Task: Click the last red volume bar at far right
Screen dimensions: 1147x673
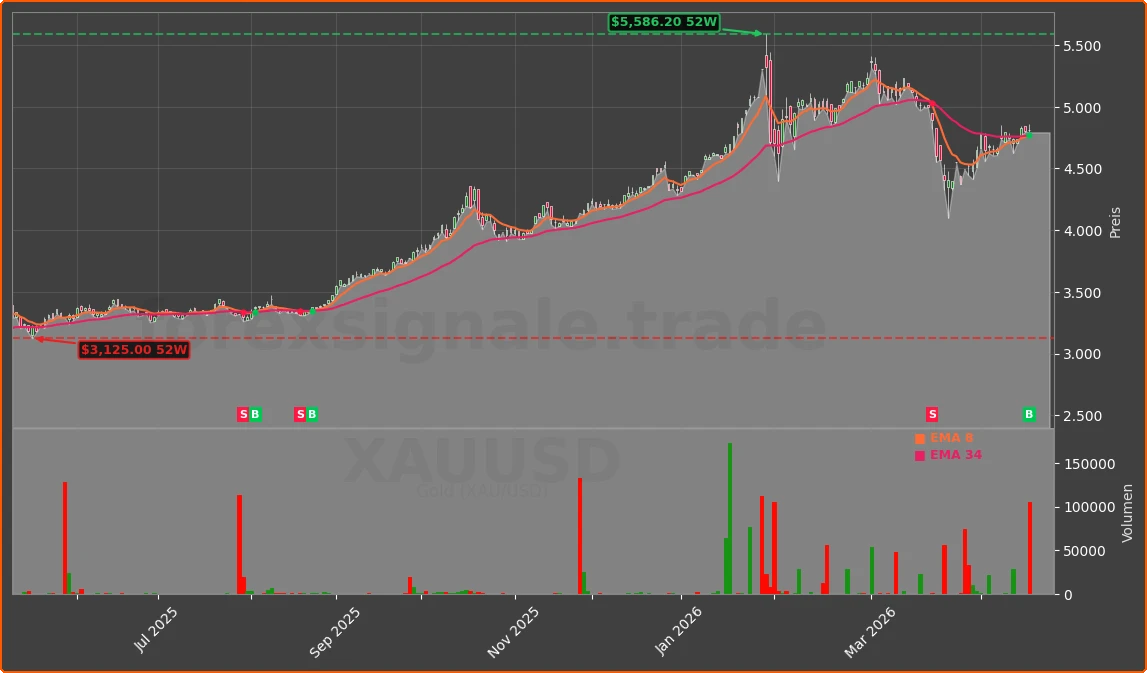Action: click(1030, 549)
